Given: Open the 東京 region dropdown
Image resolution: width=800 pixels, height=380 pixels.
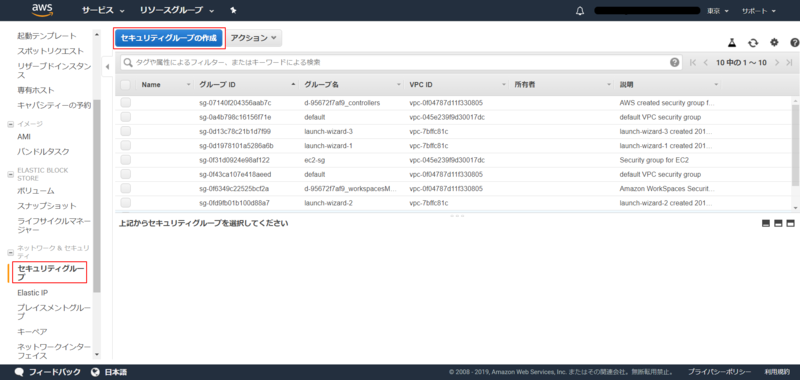Looking at the screenshot, I should point(718,11).
